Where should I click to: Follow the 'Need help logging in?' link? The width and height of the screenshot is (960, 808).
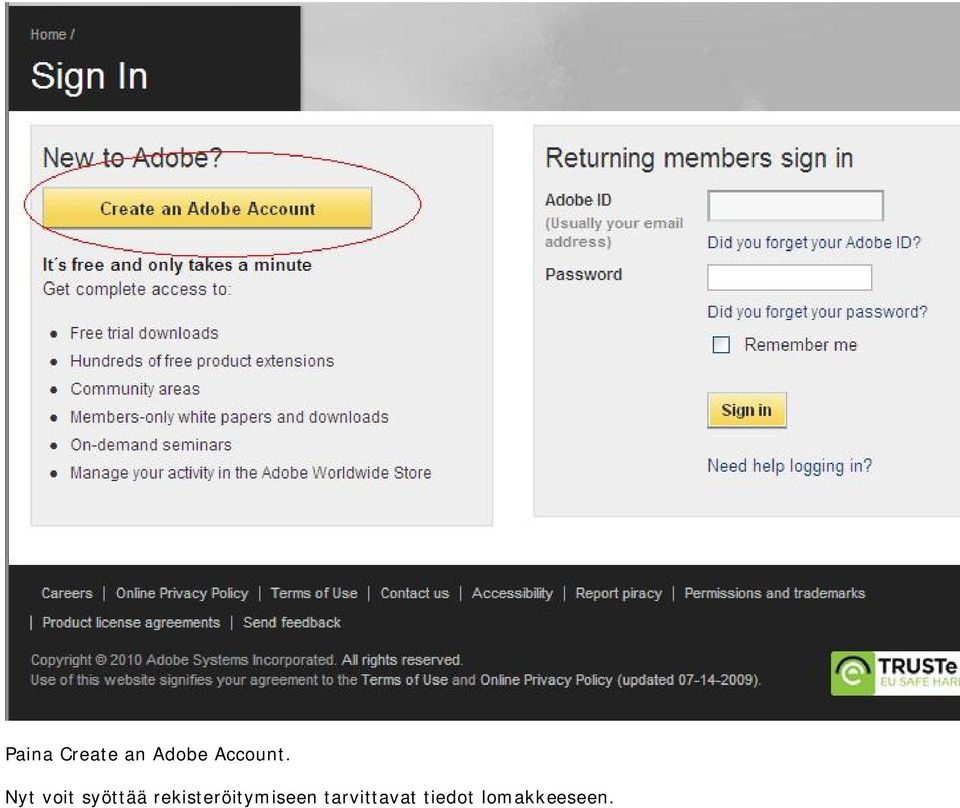click(x=789, y=466)
